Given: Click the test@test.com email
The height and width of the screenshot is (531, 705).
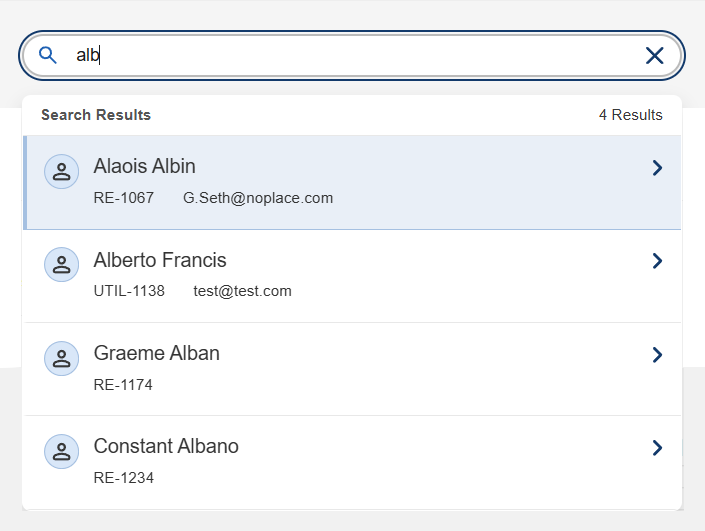Looking at the screenshot, I should tap(242, 291).
